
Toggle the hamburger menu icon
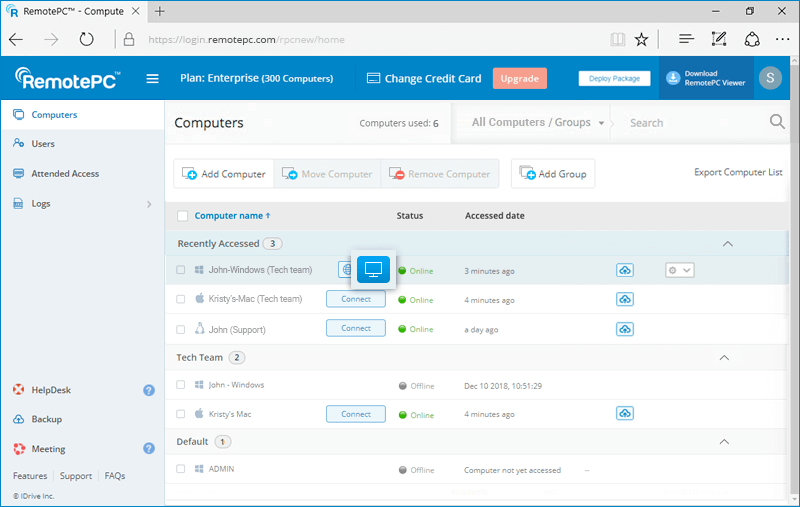coord(152,79)
